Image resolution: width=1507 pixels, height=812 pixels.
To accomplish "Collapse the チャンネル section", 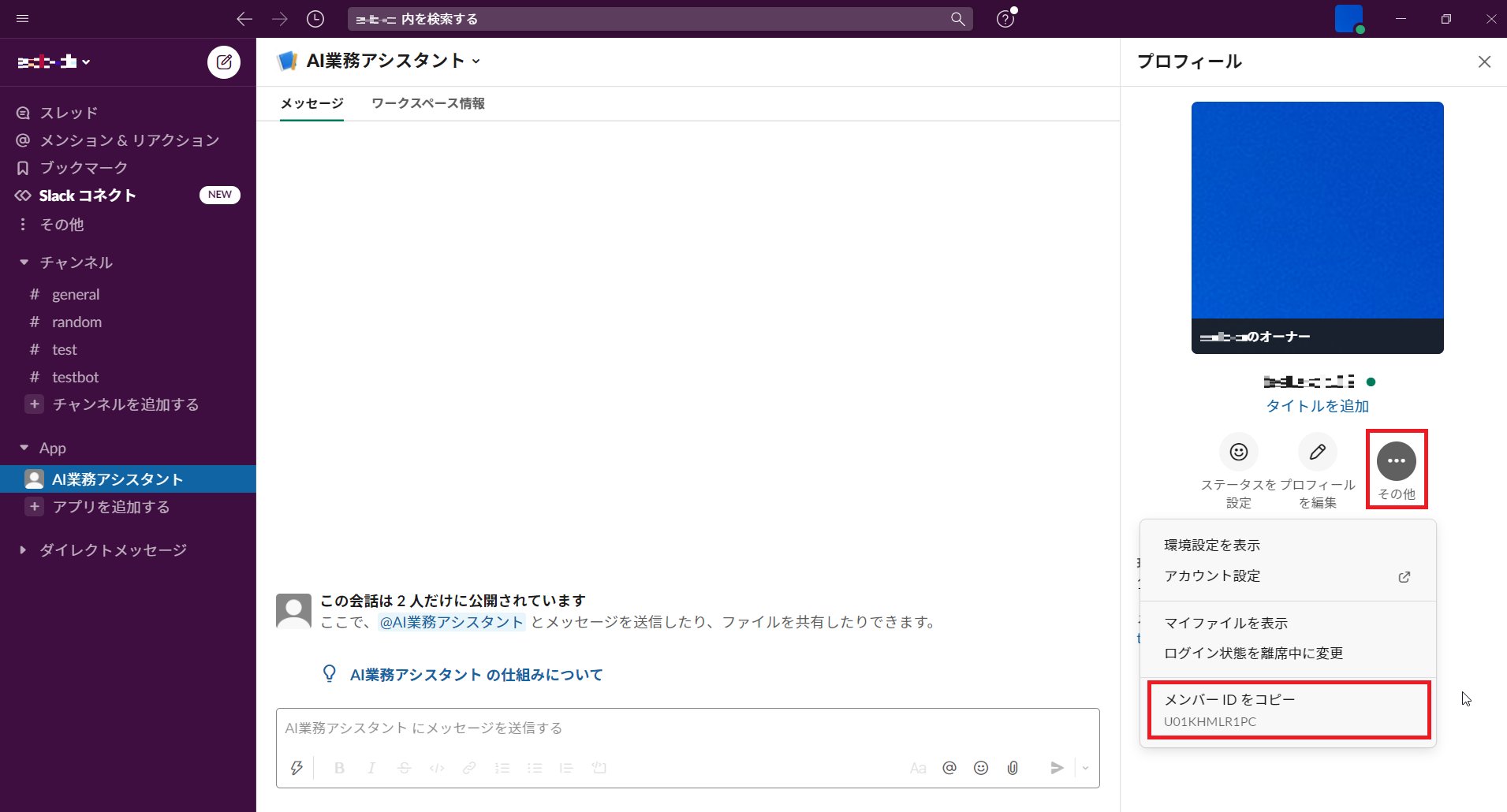I will click(x=24, y=263).
